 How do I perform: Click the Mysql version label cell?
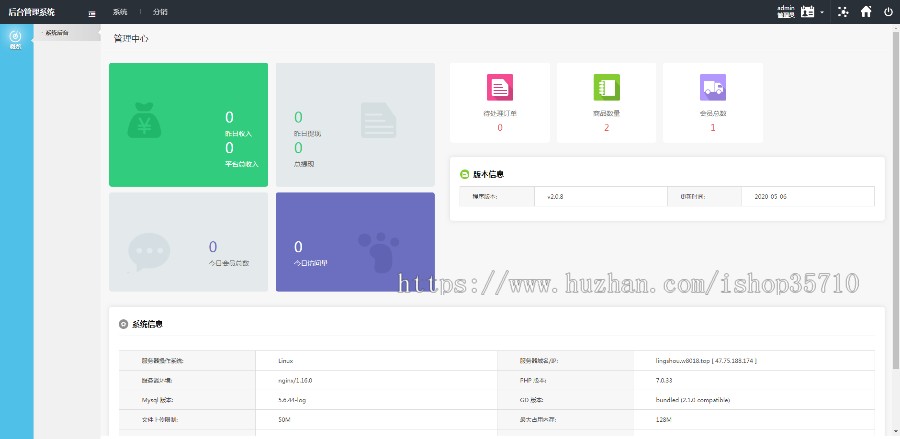coord(187,400)
